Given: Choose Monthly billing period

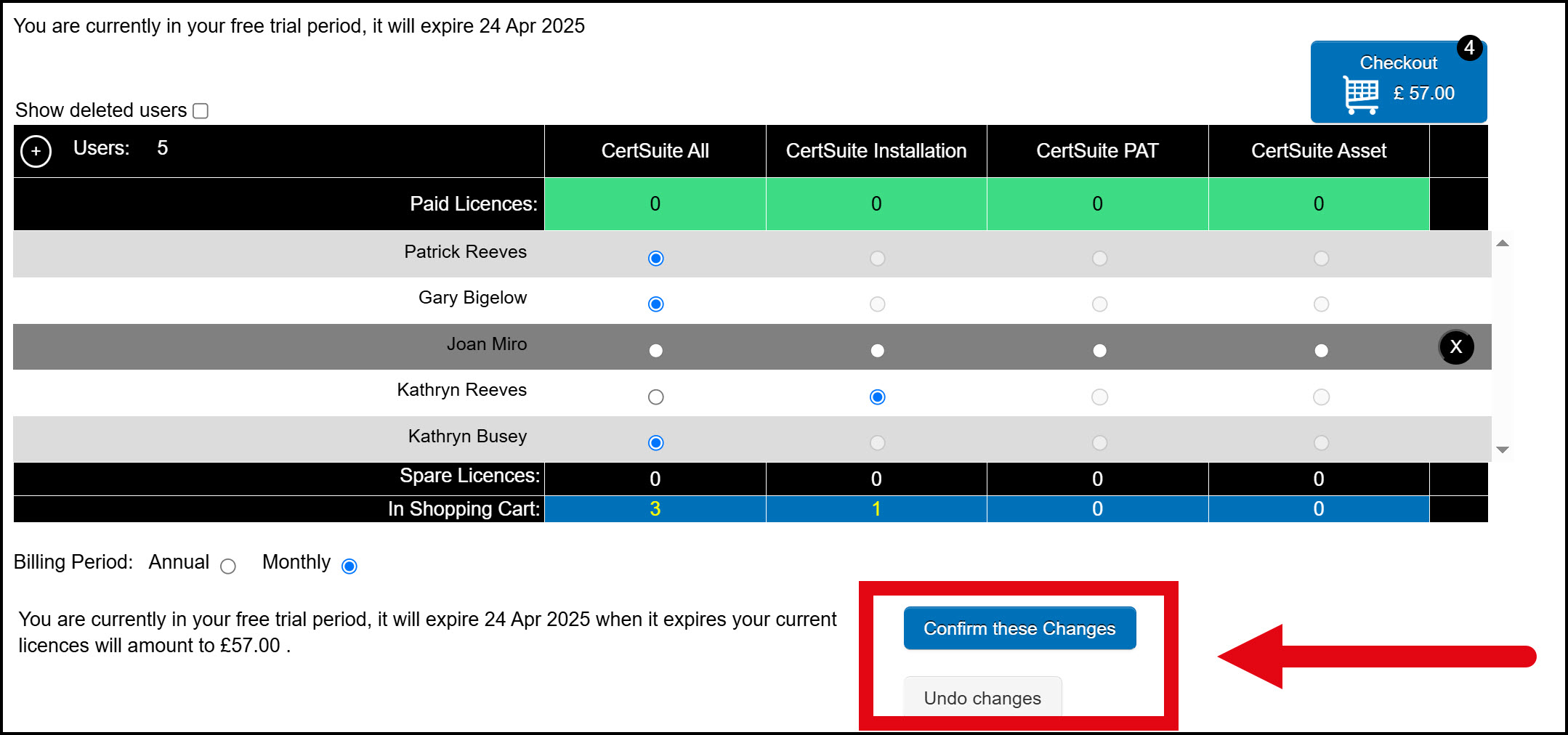Looking at the screenshot, I should click(349, 567).
